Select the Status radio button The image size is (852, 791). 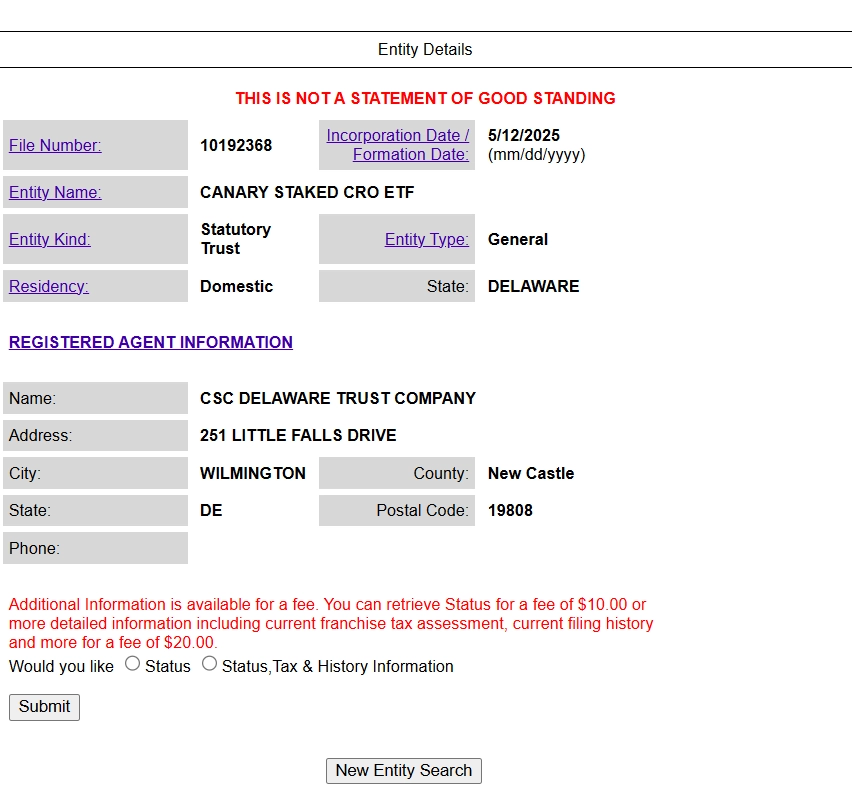pos(133,664)
